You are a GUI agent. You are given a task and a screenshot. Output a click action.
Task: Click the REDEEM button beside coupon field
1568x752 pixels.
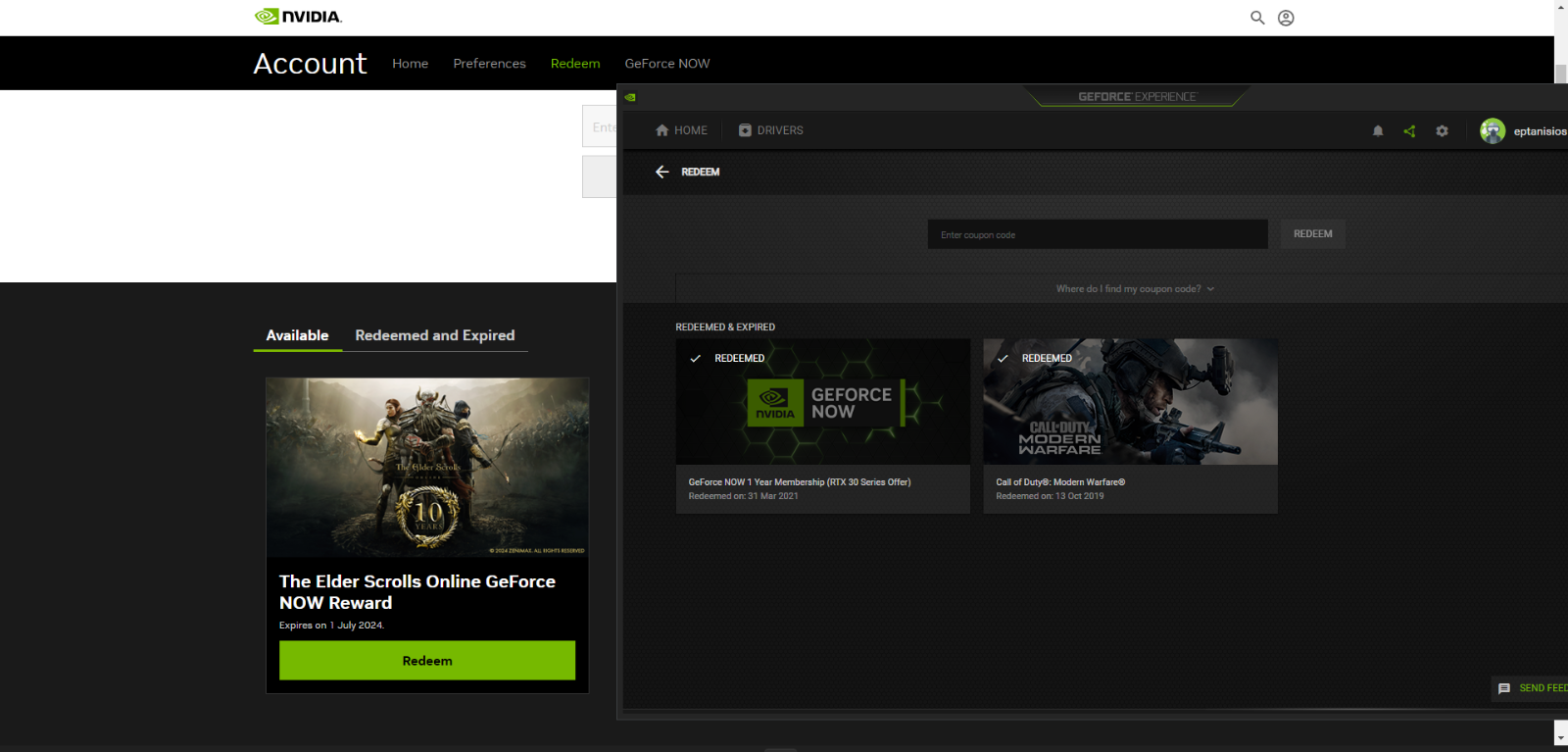(x=1313, y=234)
